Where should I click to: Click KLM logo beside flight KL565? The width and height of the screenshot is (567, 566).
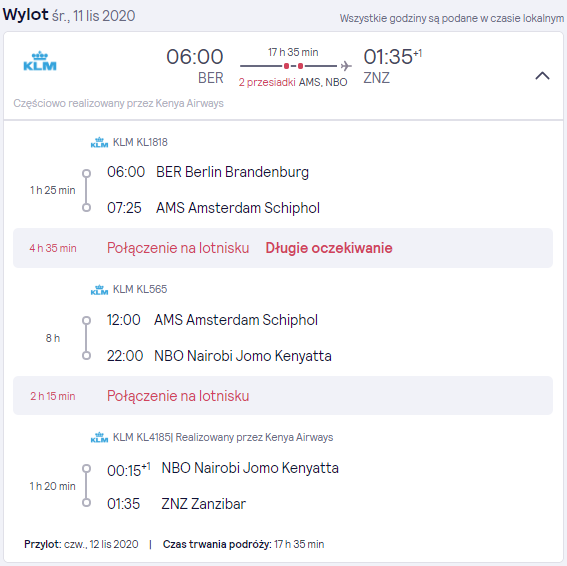99,290
